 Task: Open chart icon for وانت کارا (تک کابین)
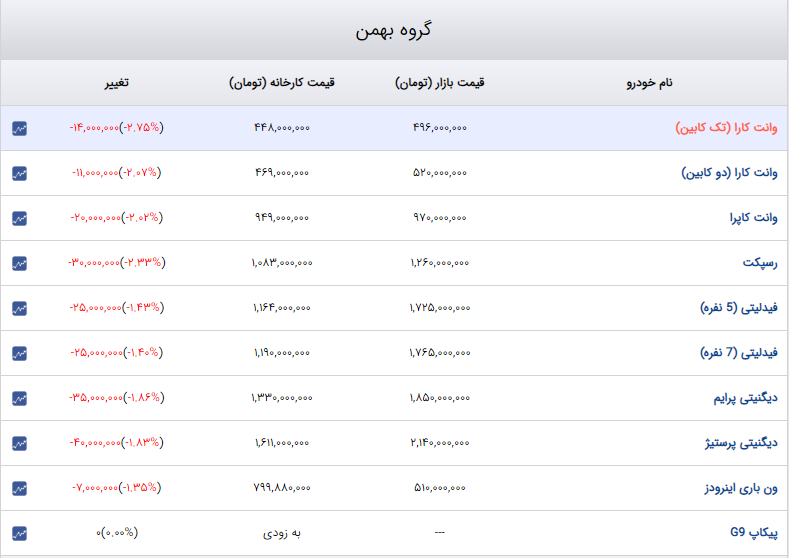(19, 128)
